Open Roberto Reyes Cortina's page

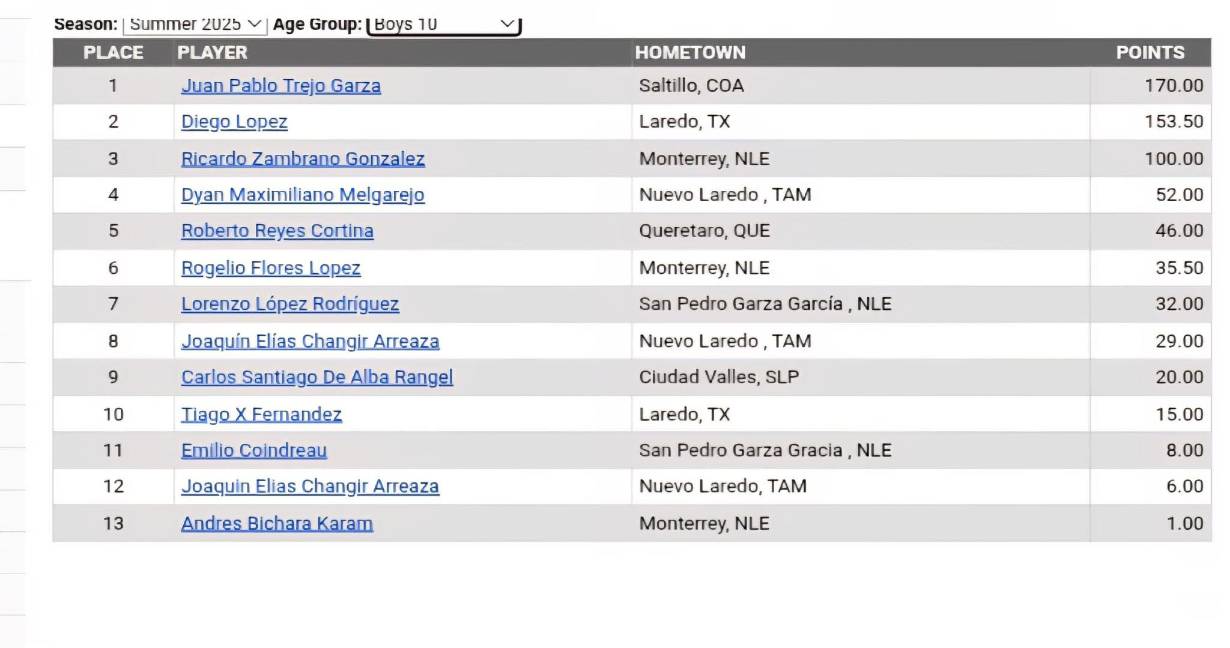coord(277,230)
